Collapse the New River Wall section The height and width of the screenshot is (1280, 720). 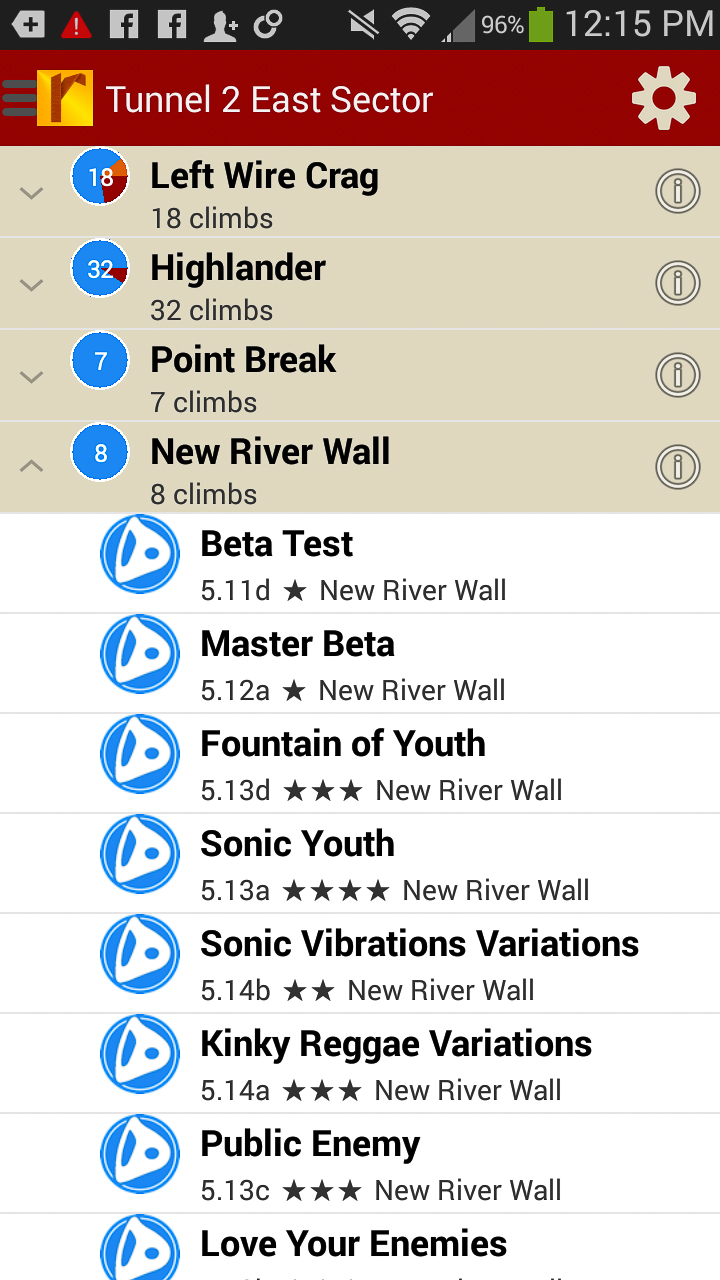32,465
